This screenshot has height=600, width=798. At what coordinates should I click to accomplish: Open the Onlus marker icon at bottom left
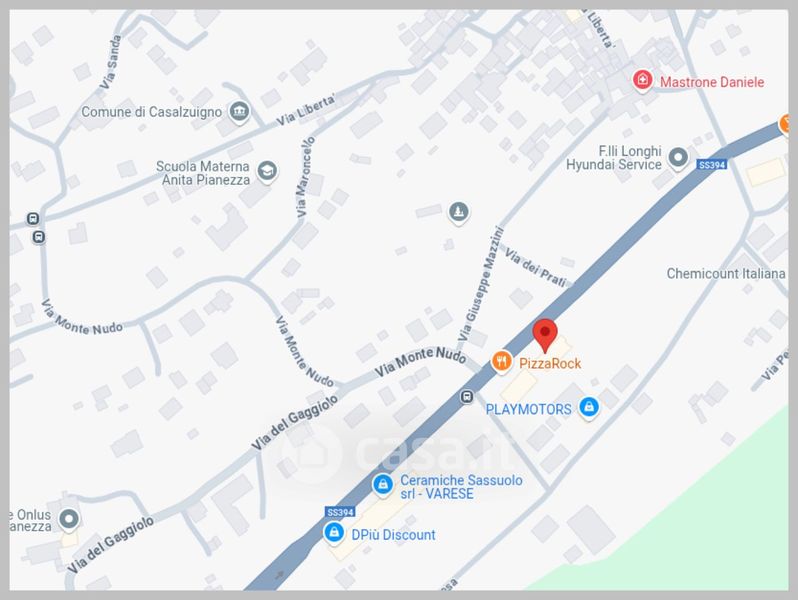pos(68,520)
